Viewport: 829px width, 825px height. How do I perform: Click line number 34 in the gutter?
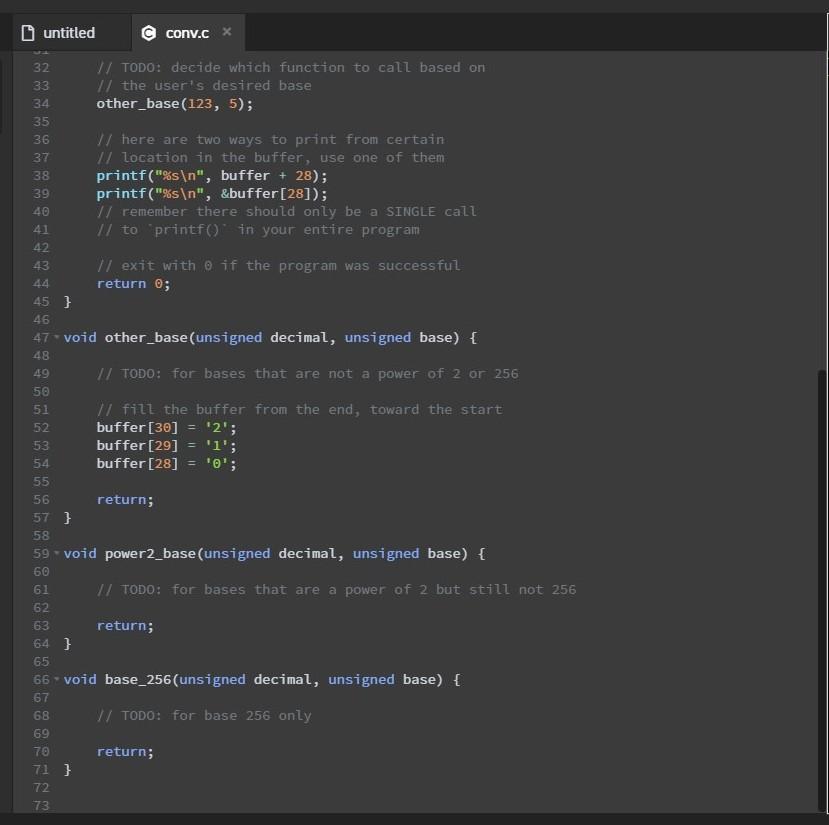coord(41,104)
